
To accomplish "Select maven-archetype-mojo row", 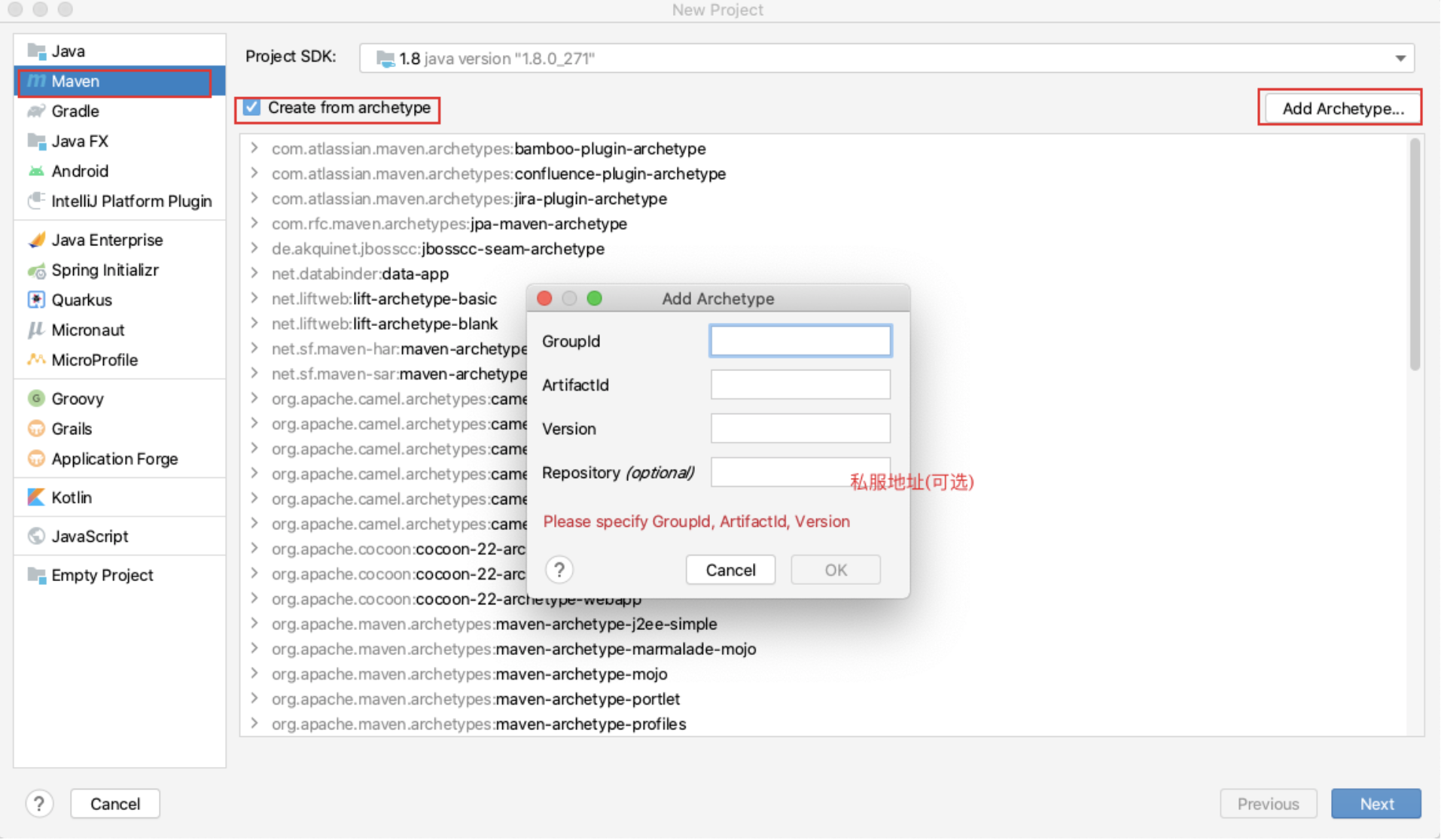I will pos(823,674).
